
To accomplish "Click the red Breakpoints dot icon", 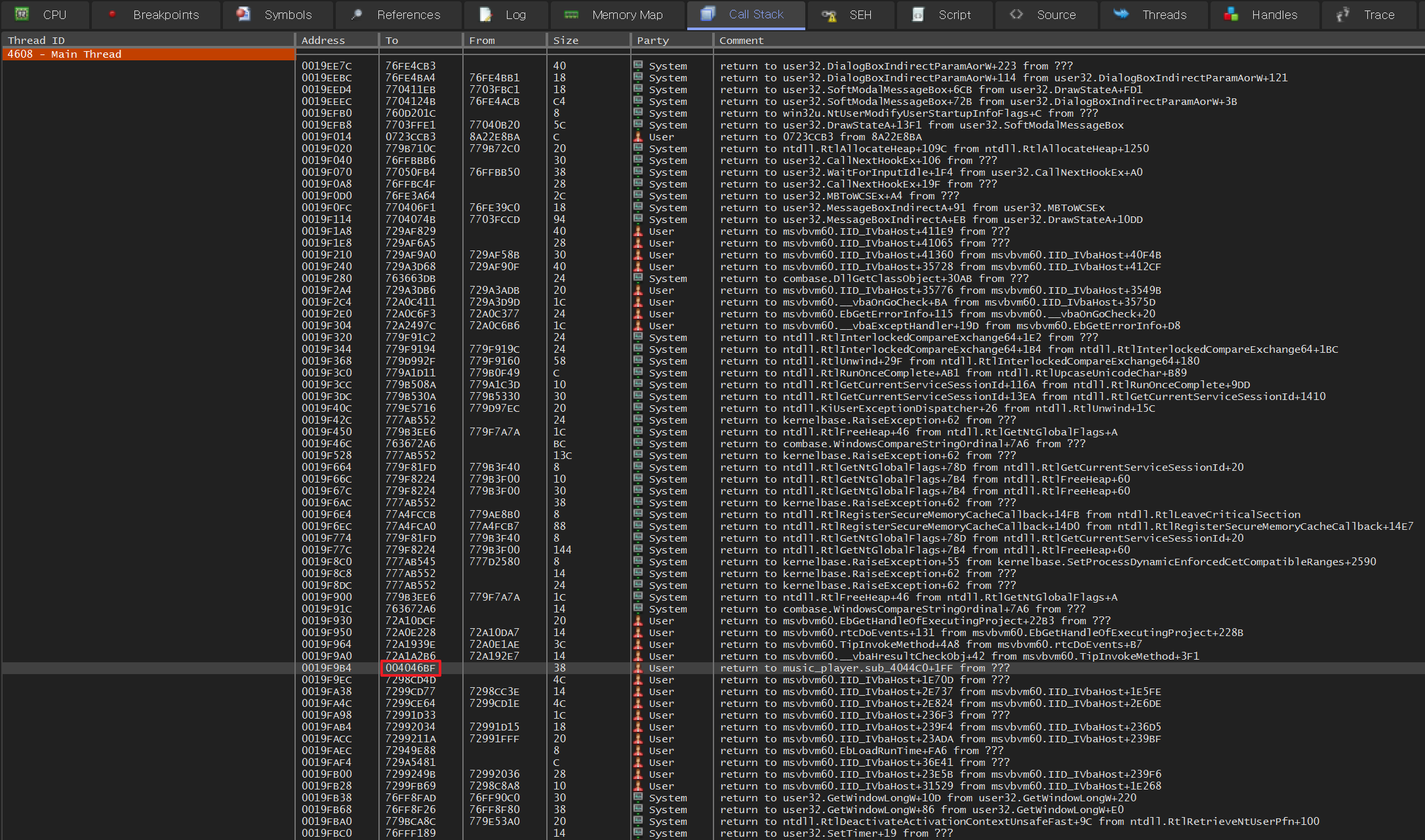I will (x=112, y=14).
